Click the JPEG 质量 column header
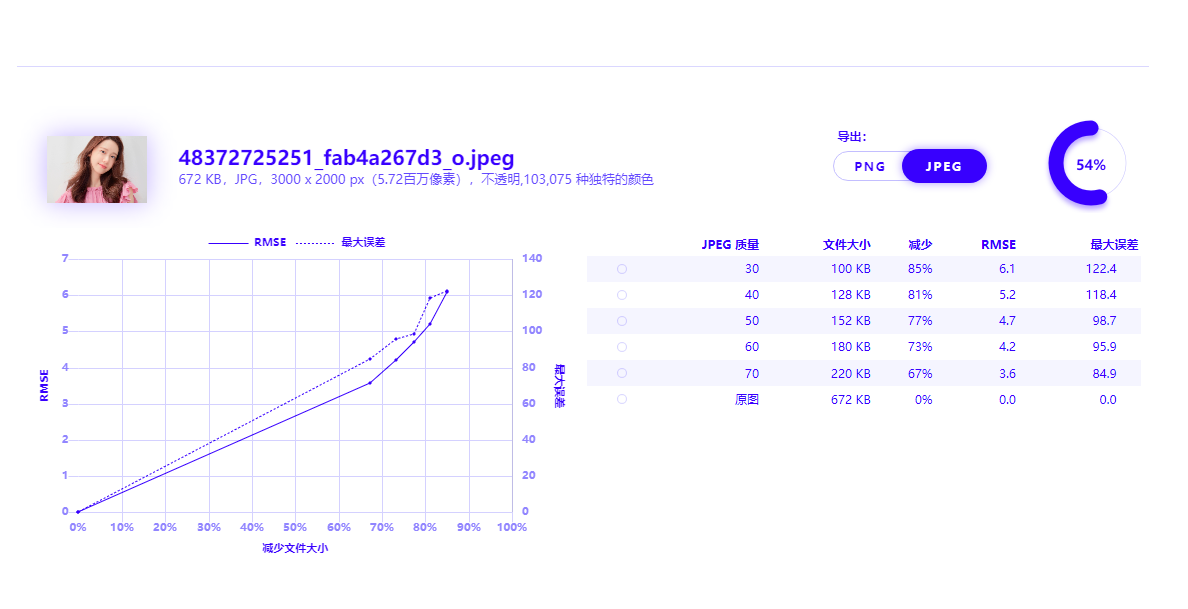Image resolution: width=1188 pixels, height=609 pixels. [x=730, y=244]
